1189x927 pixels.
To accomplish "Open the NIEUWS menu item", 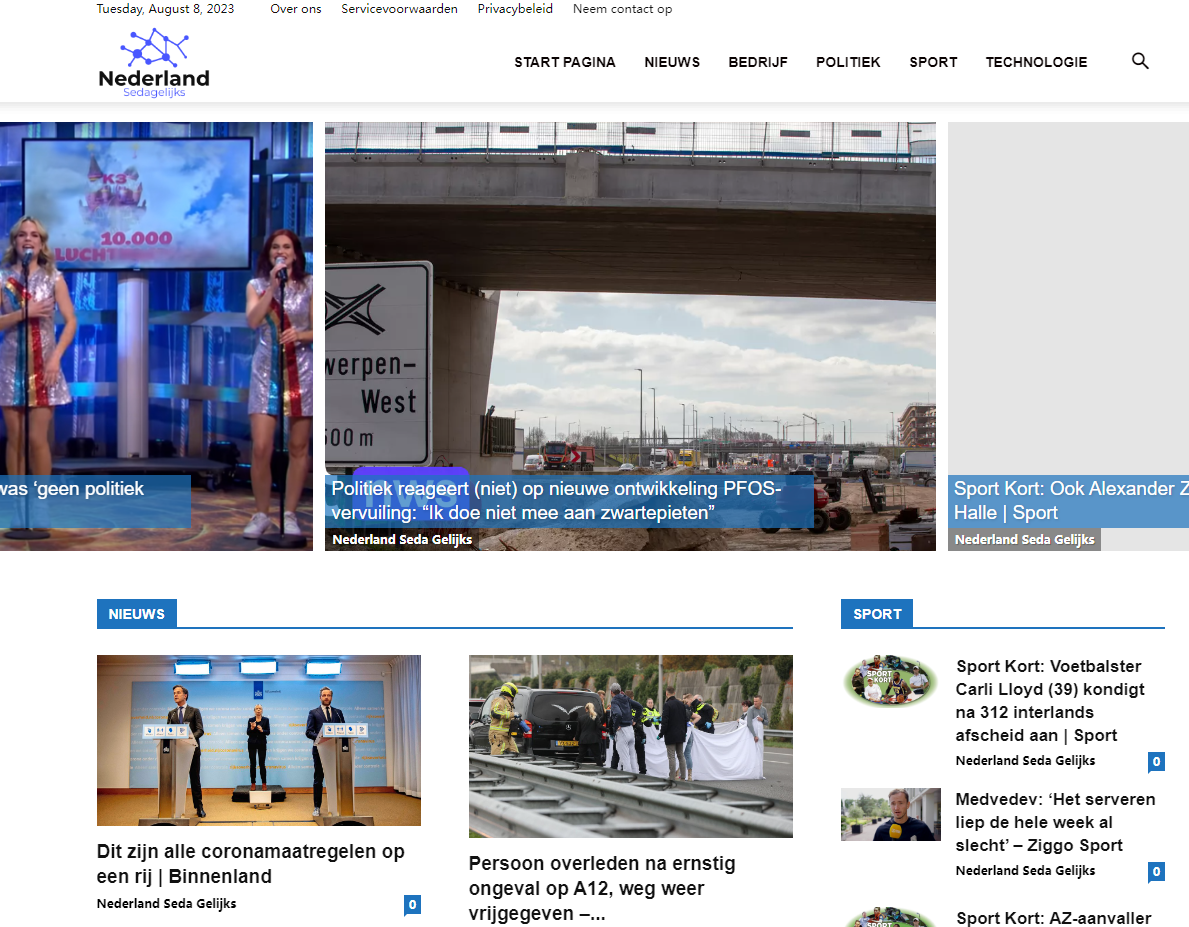I will [672, 62].
